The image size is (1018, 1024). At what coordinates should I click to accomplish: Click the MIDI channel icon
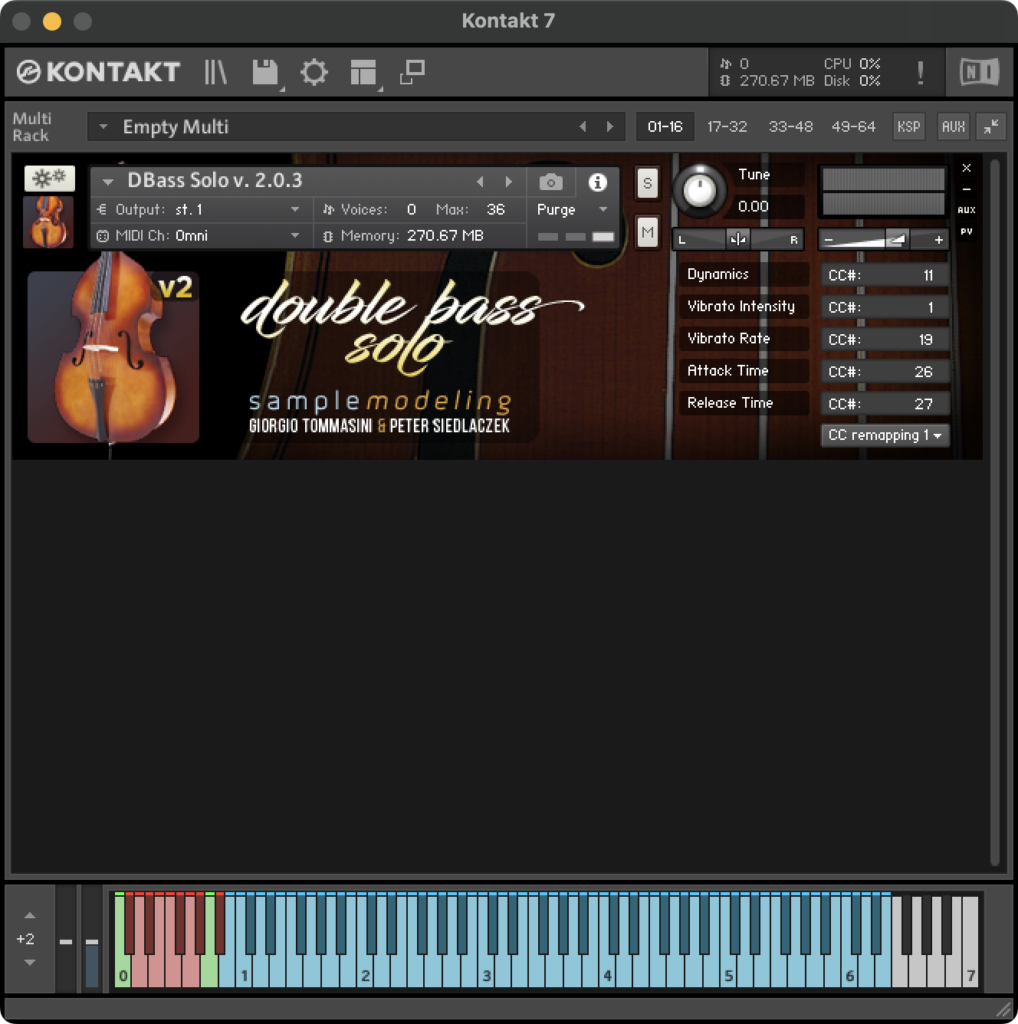[x=102, y=236]
